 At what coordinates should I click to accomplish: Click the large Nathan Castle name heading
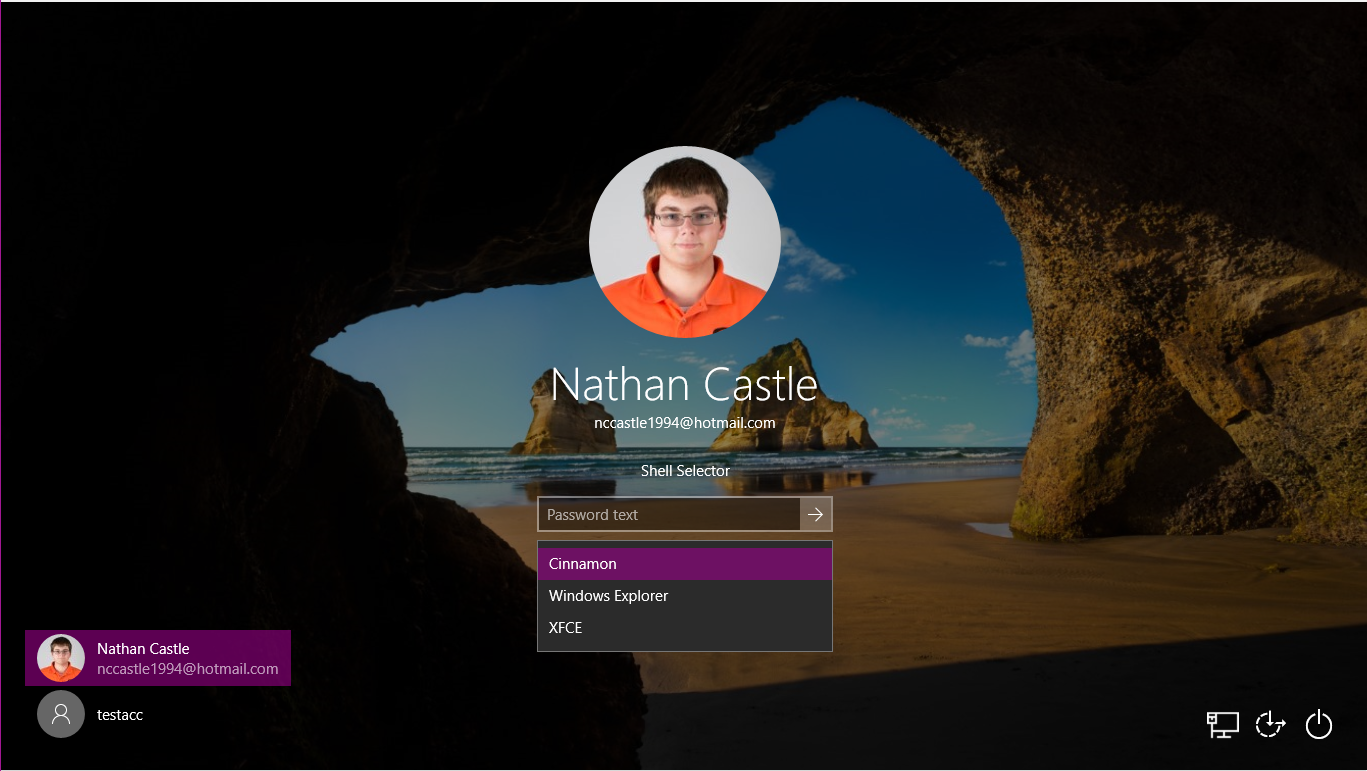point(684,385)
